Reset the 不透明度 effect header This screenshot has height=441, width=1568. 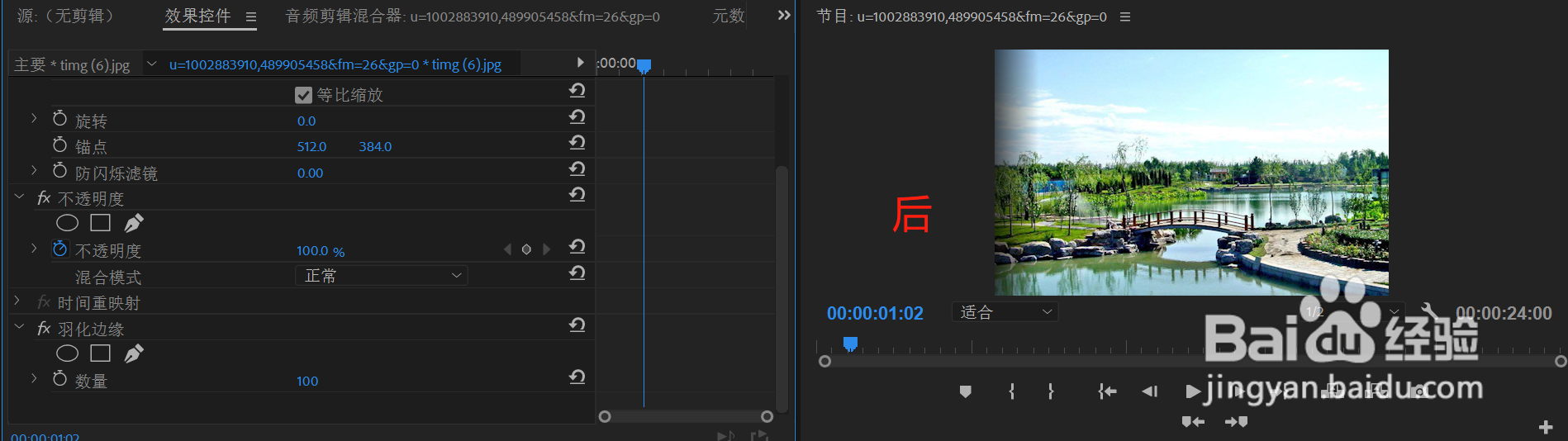point(577,195)
